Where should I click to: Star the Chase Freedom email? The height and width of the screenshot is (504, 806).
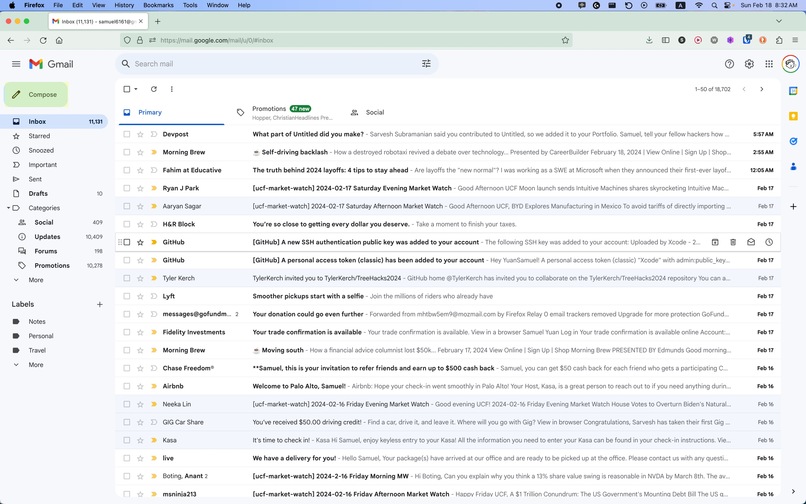(x=140, y=368)
